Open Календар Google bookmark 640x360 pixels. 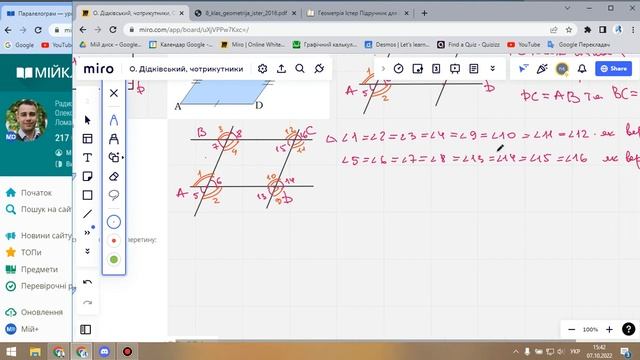pos(180,44)
